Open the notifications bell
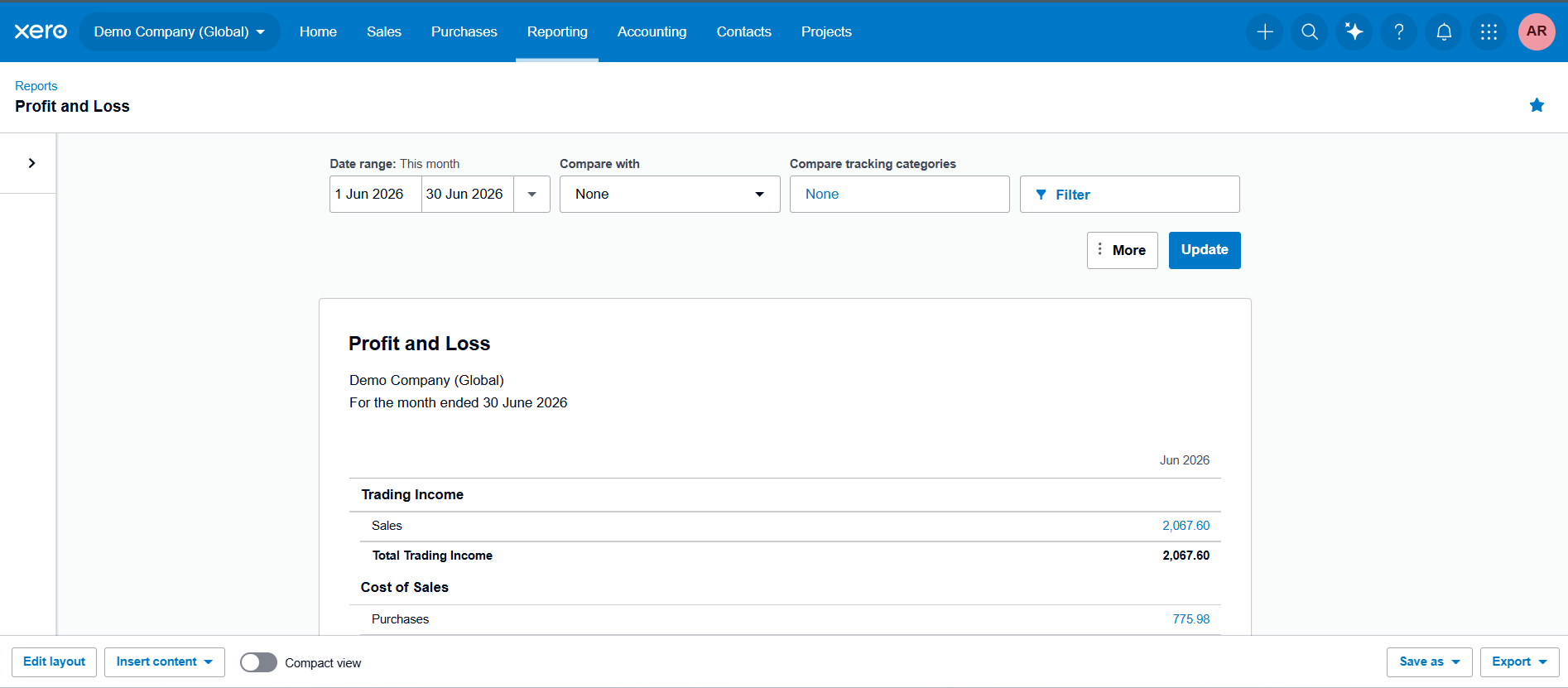 pyautogui.click(x=1444, y=31)
